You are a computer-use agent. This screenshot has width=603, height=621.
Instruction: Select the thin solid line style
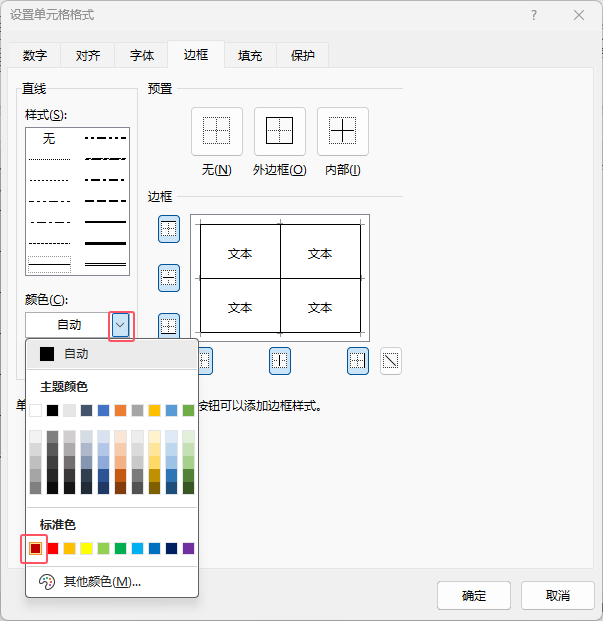coord(49,264)
